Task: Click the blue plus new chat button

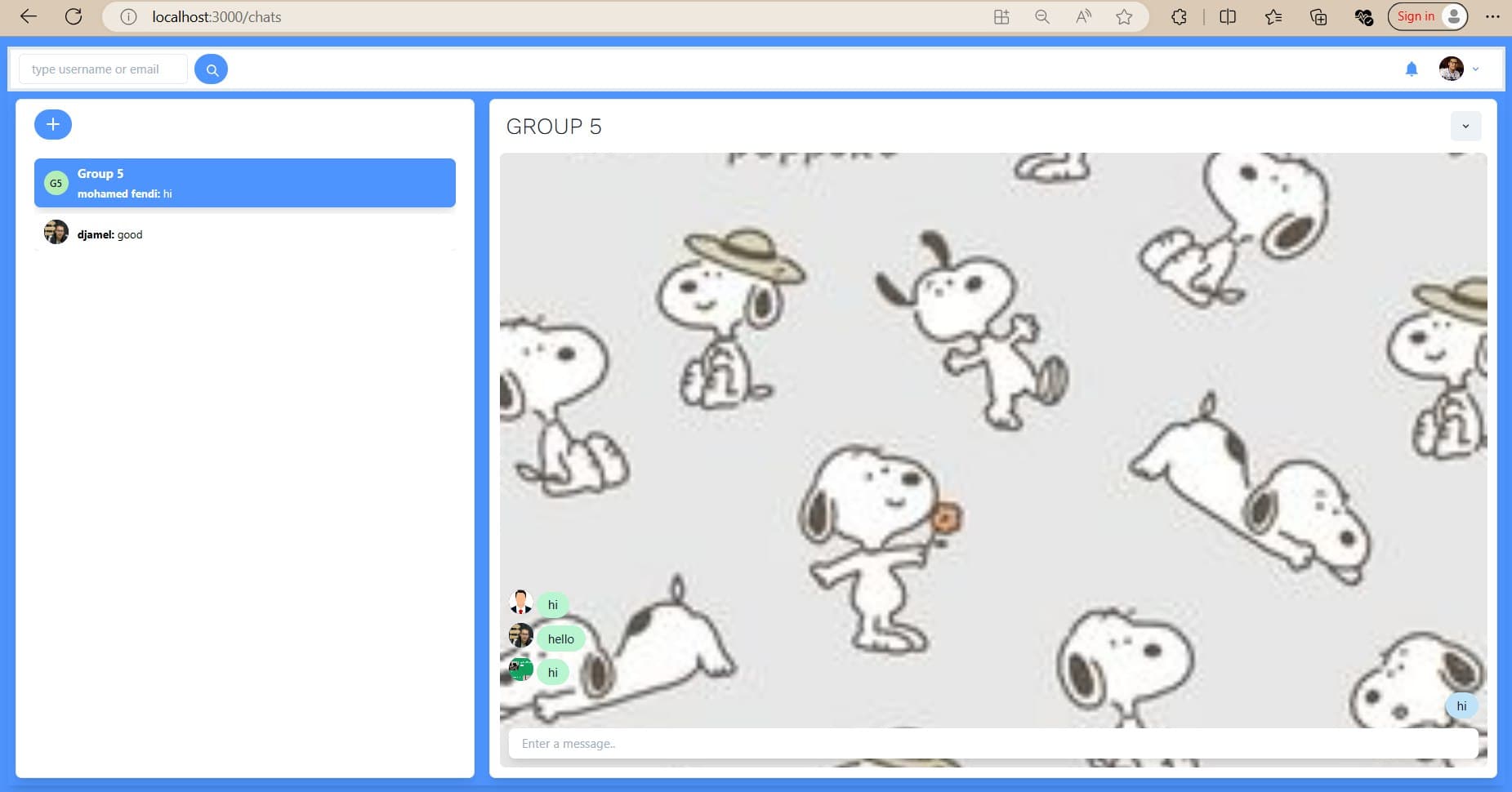Action: (53, 124)
